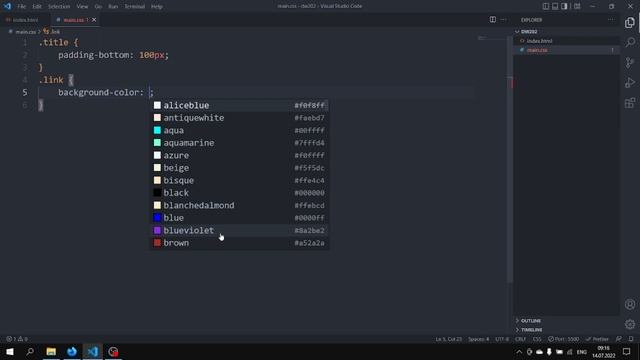Select the aliceblue suggestion
The width and height of the screenshot is (640, 360).
tap(239, 105)
